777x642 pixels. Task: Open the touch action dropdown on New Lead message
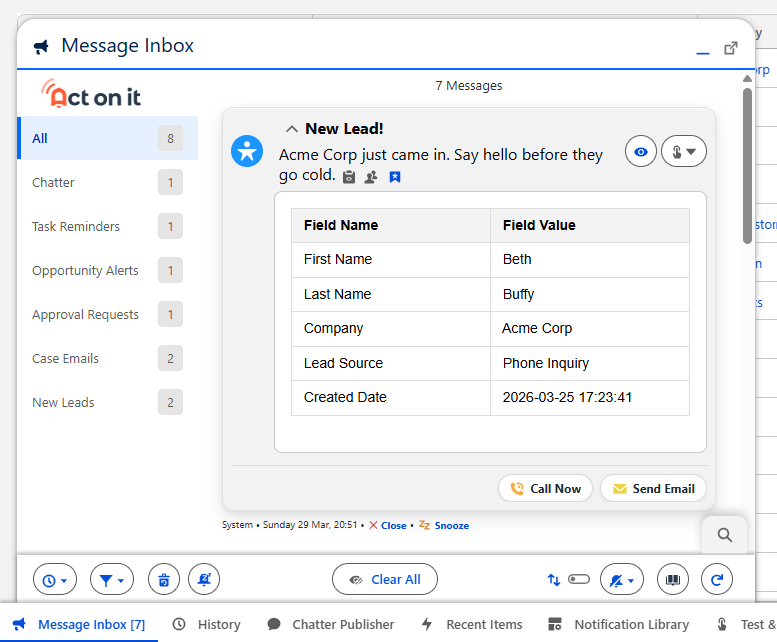point(684,152)
